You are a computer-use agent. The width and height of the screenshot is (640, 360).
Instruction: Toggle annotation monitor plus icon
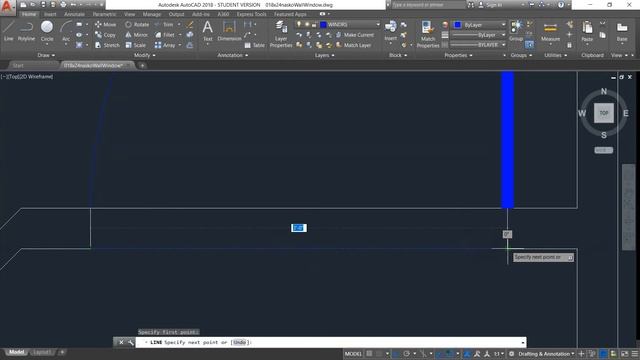[x=582, y=353]
